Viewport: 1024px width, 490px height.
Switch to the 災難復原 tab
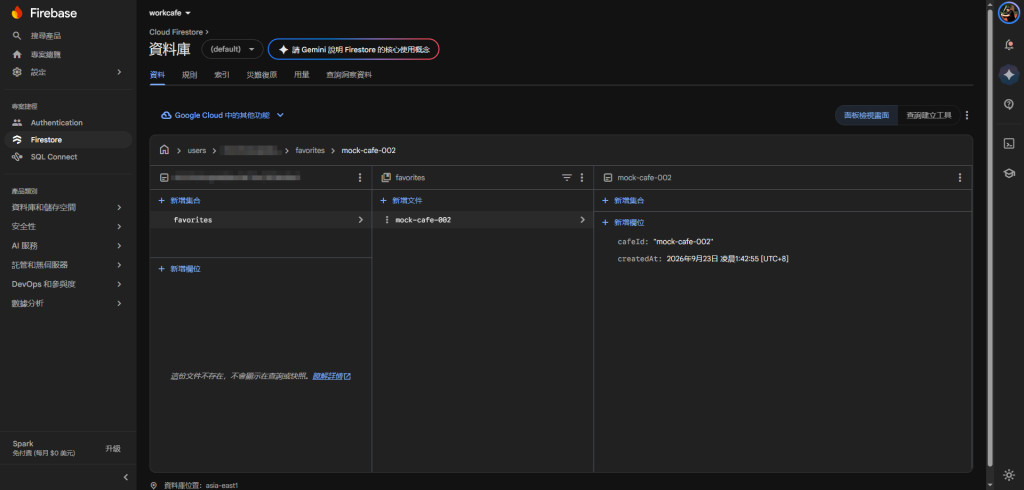(262, 75)
